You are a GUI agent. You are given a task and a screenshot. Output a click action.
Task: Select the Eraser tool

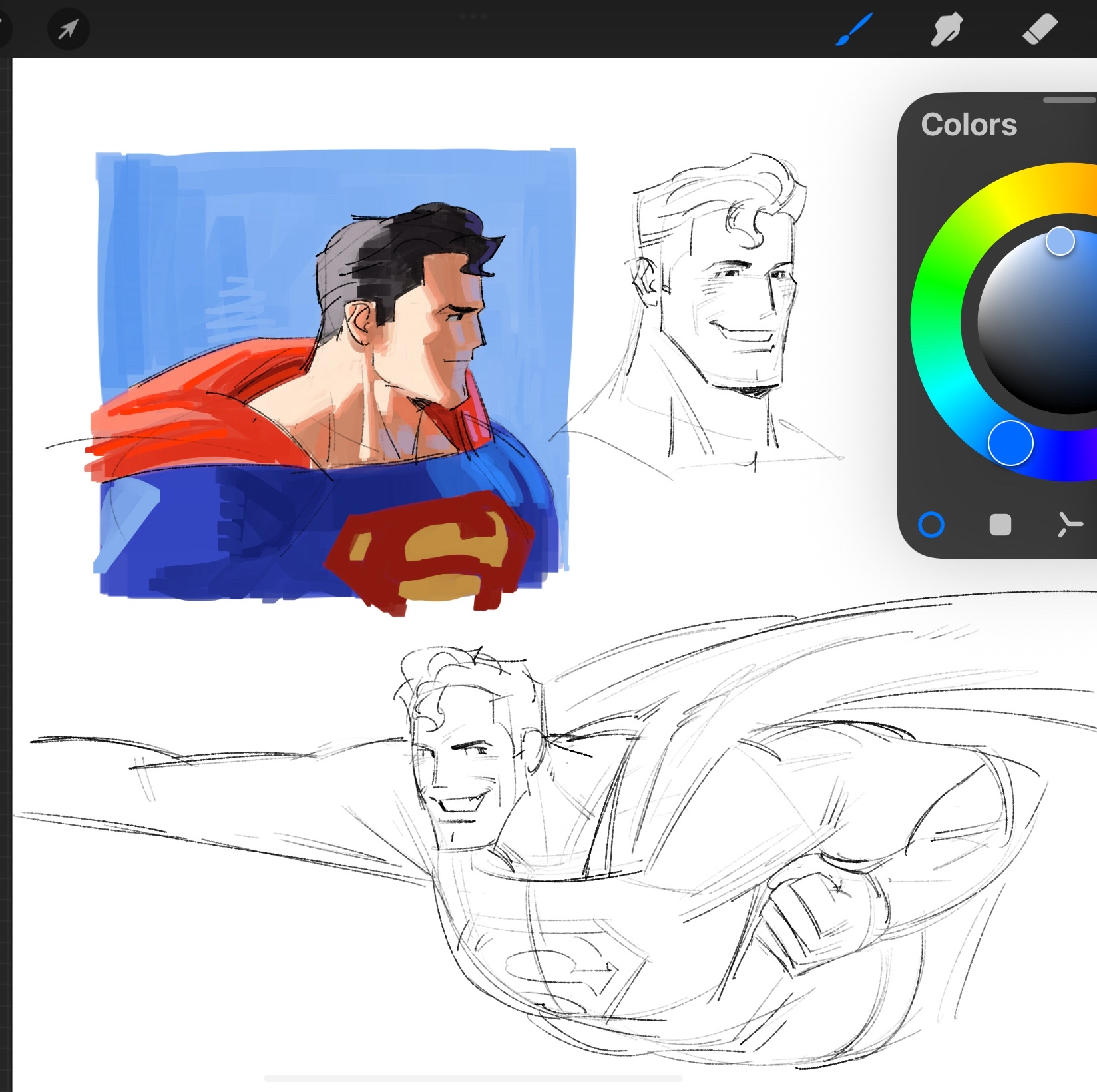click(x=1039, y=30)
